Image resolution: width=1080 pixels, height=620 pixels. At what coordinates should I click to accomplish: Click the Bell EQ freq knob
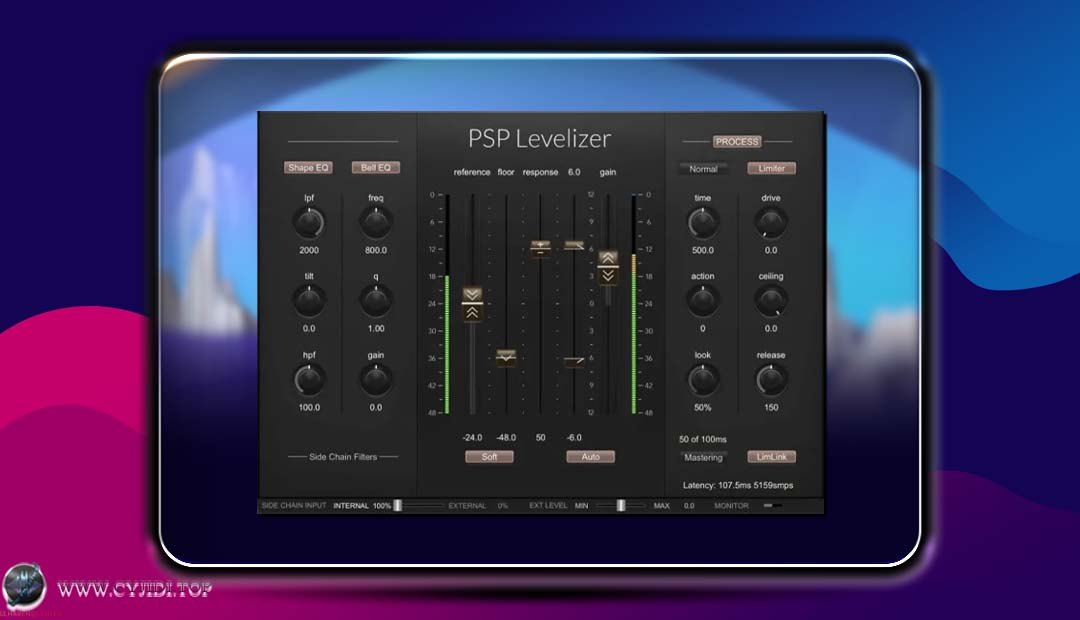pyautogui.click(x=375, y=223)
